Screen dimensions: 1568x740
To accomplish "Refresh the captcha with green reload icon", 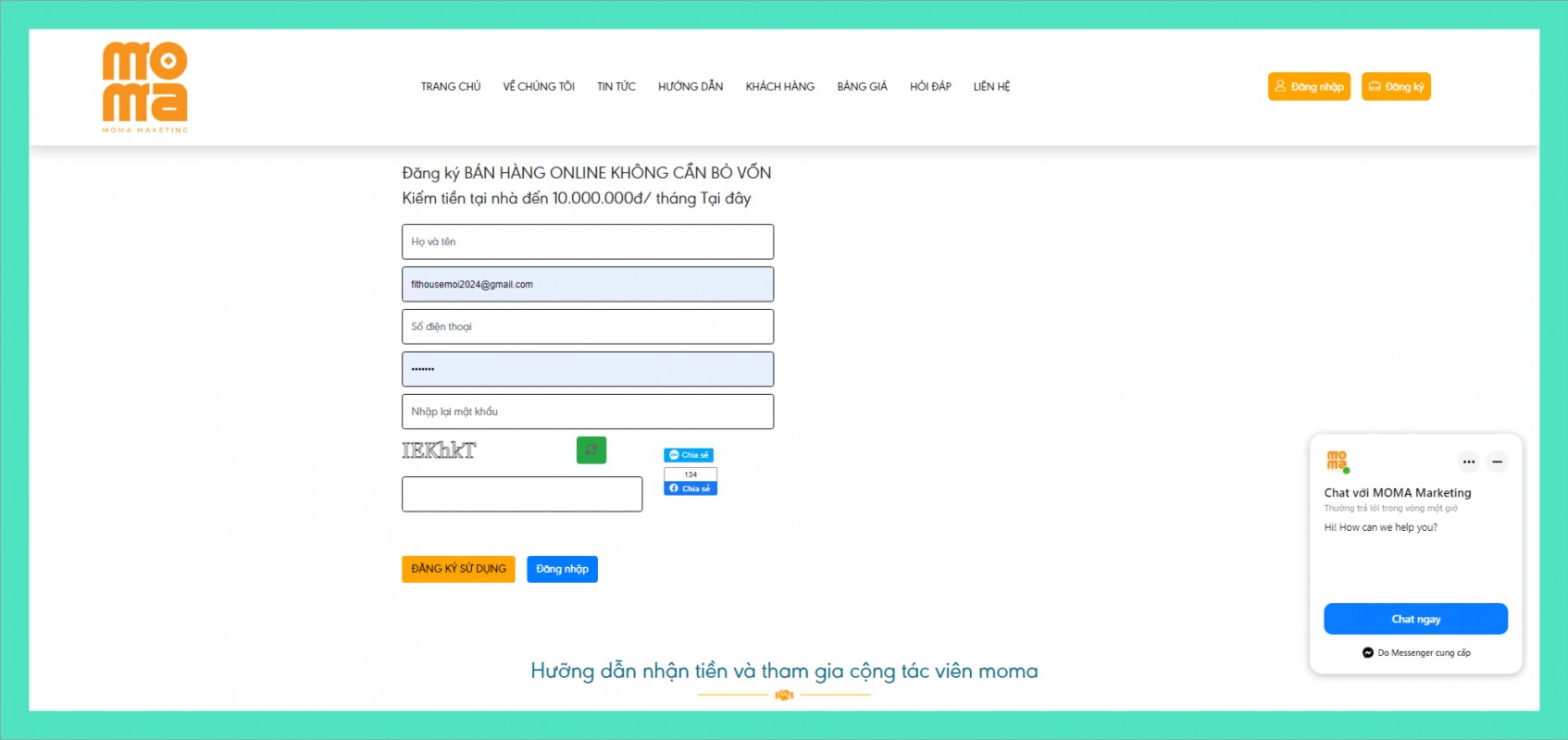I will pyautogui.click(x=591, y=450).
